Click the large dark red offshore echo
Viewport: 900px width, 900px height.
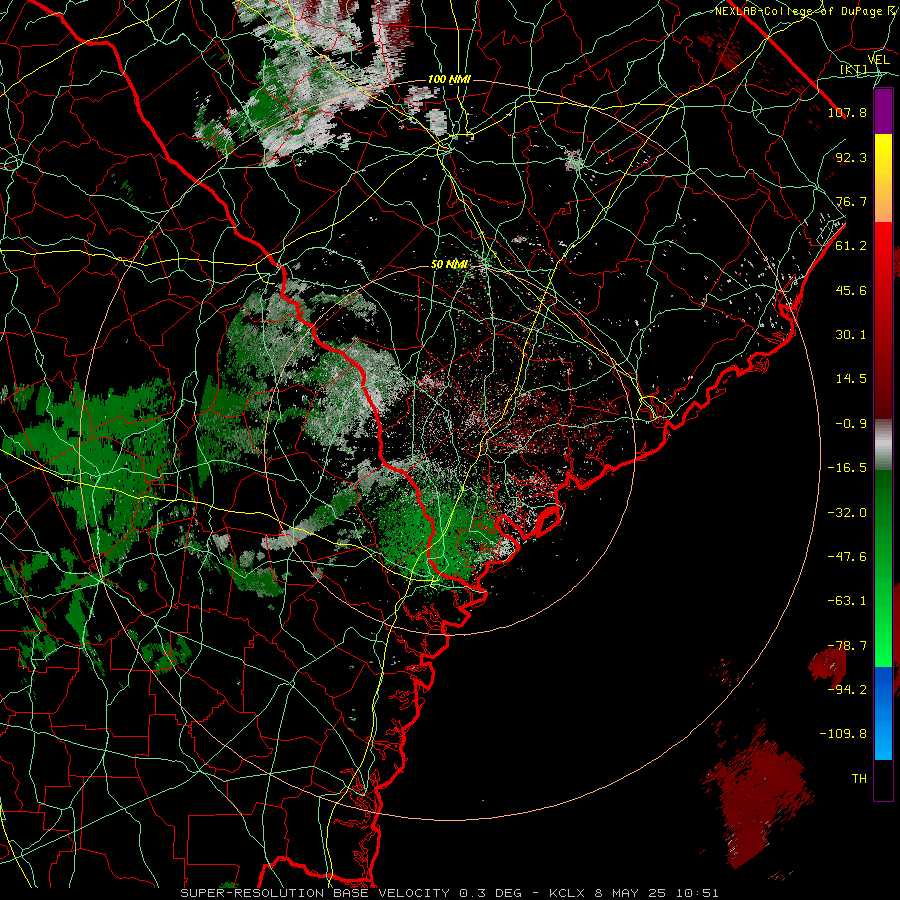pos(761,798)
